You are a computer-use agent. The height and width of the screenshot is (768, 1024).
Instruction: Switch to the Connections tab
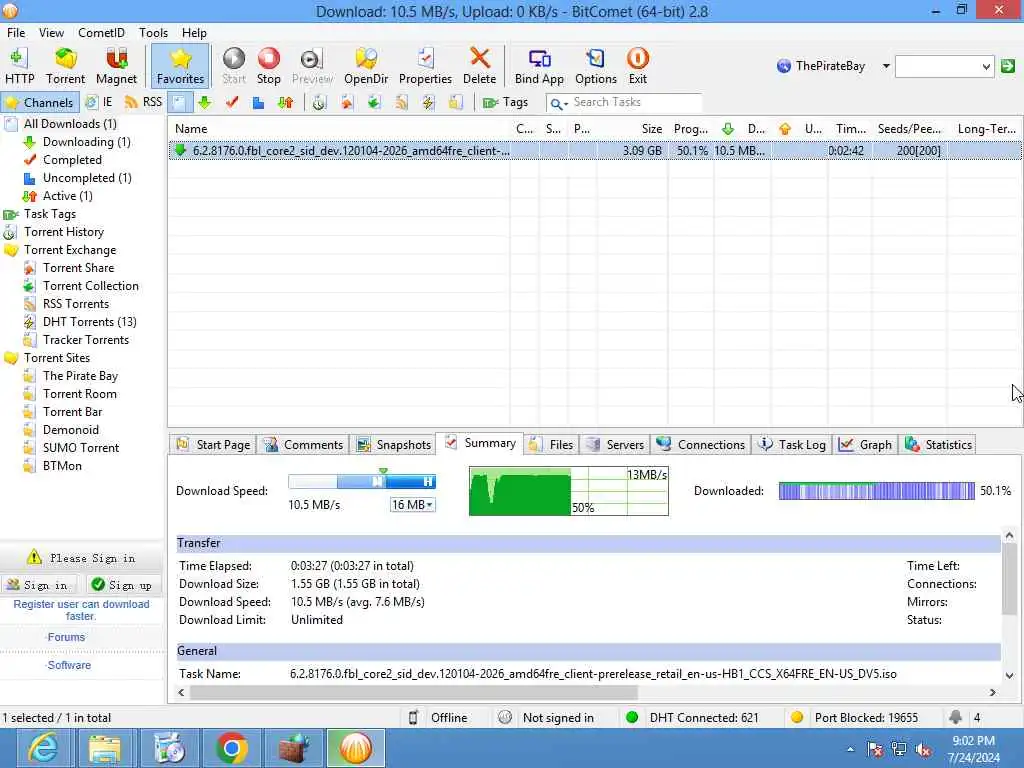tap(701, 445)
